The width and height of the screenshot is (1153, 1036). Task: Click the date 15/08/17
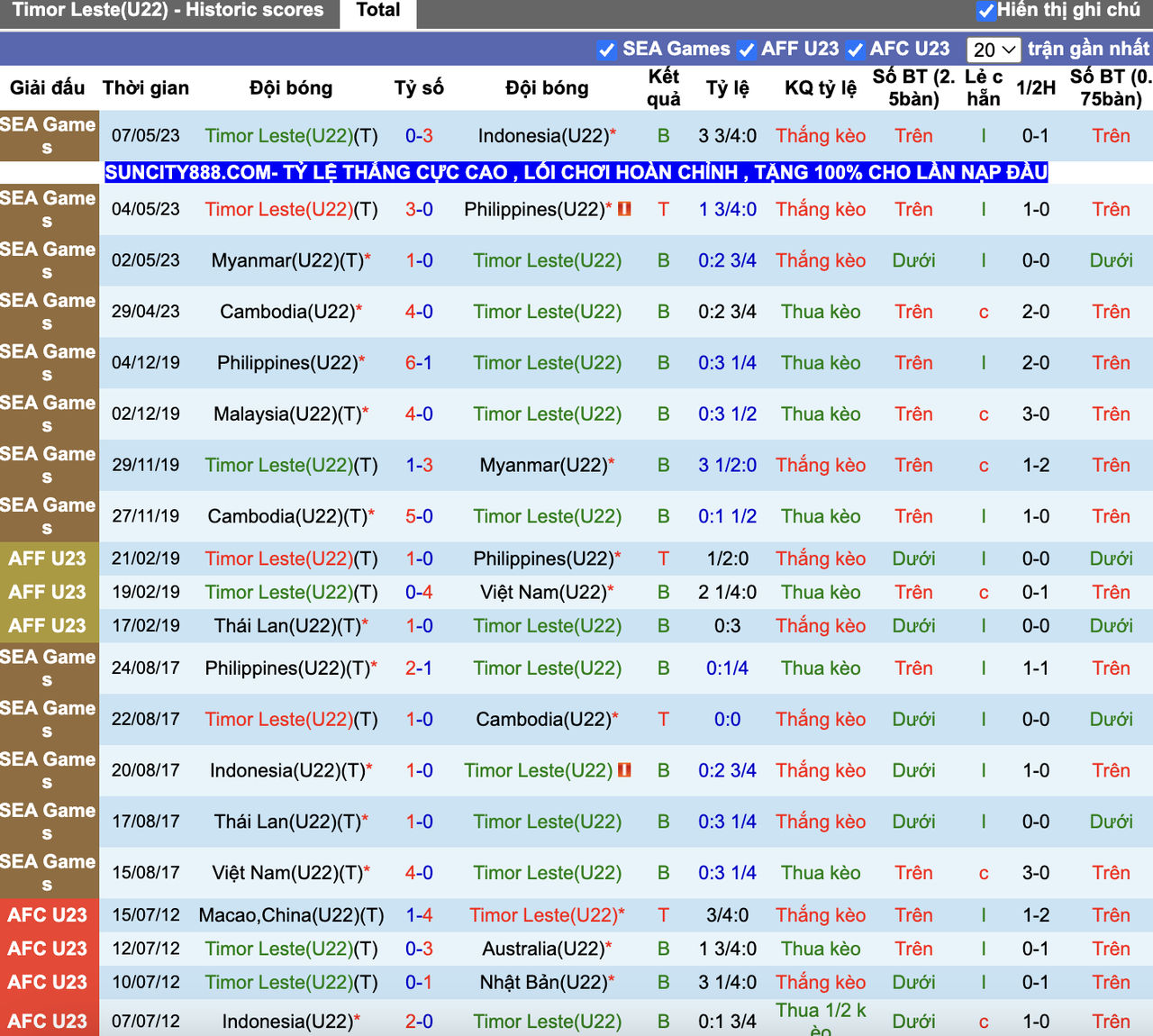coord(146,873)
